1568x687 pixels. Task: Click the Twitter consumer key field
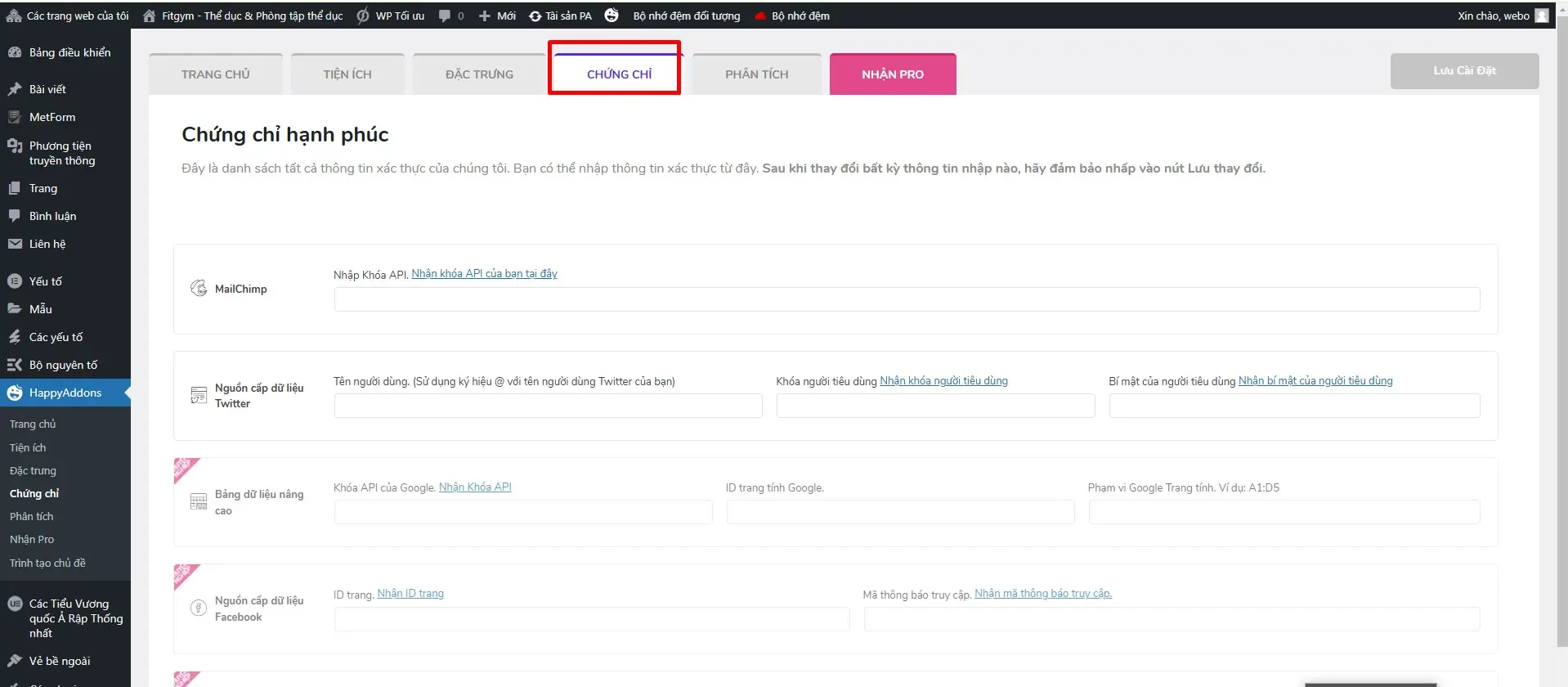(935, 406)
